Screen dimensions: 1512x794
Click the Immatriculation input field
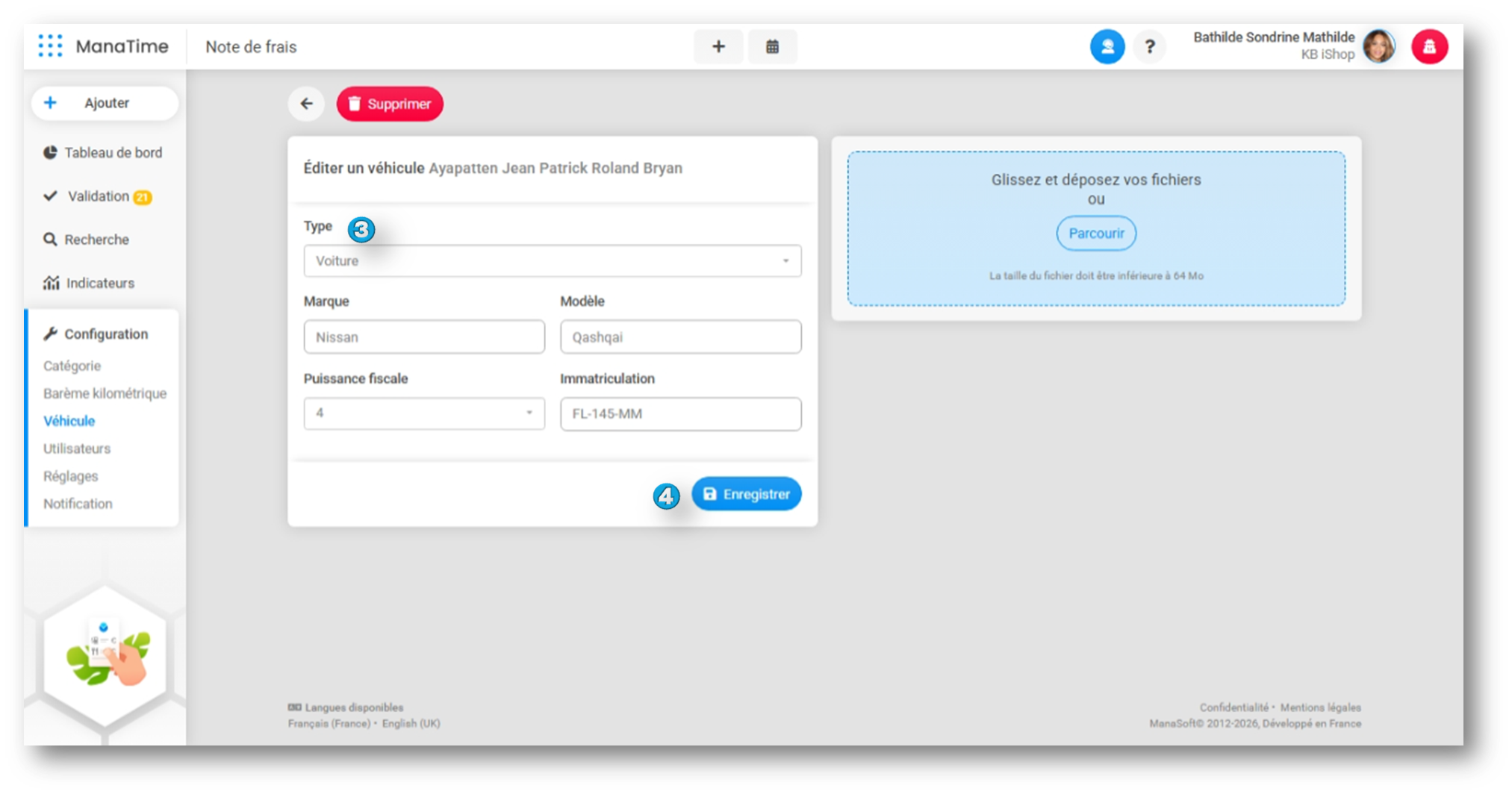[680, 414]
